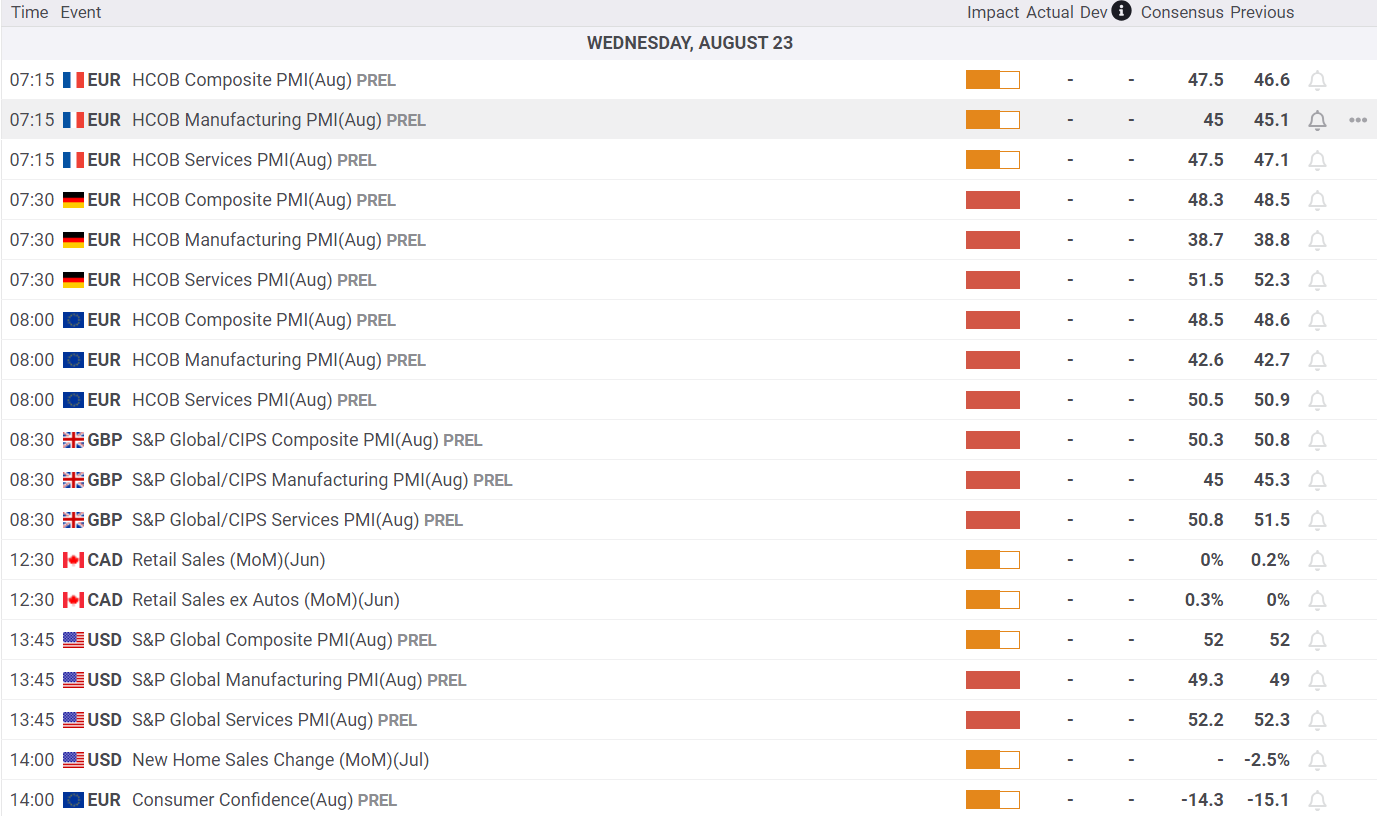Set alert bell for Eurozone HCOB Services PMI

coord(1318,400)
